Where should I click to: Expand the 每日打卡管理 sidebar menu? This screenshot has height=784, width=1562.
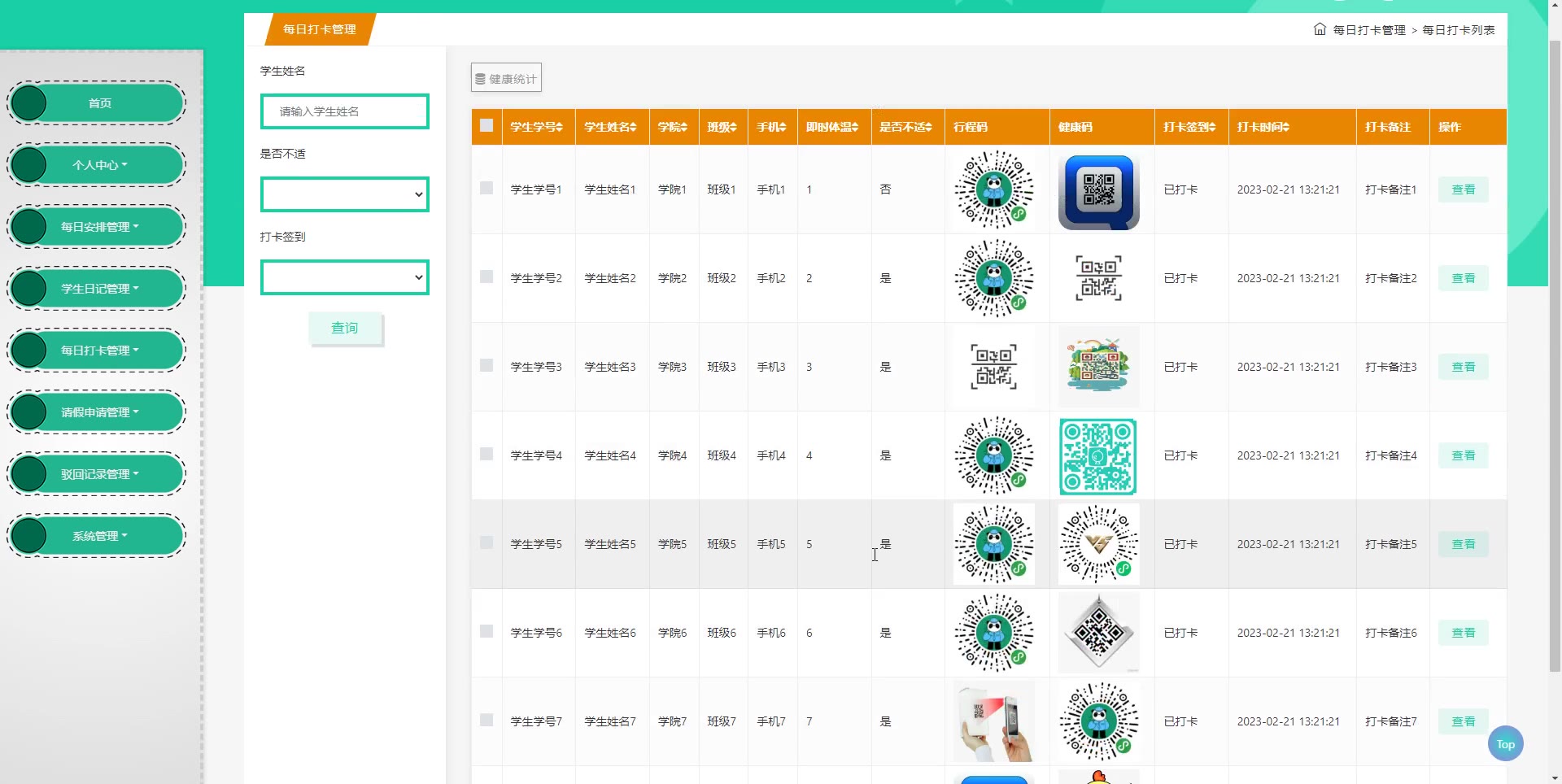pos(97,351)
